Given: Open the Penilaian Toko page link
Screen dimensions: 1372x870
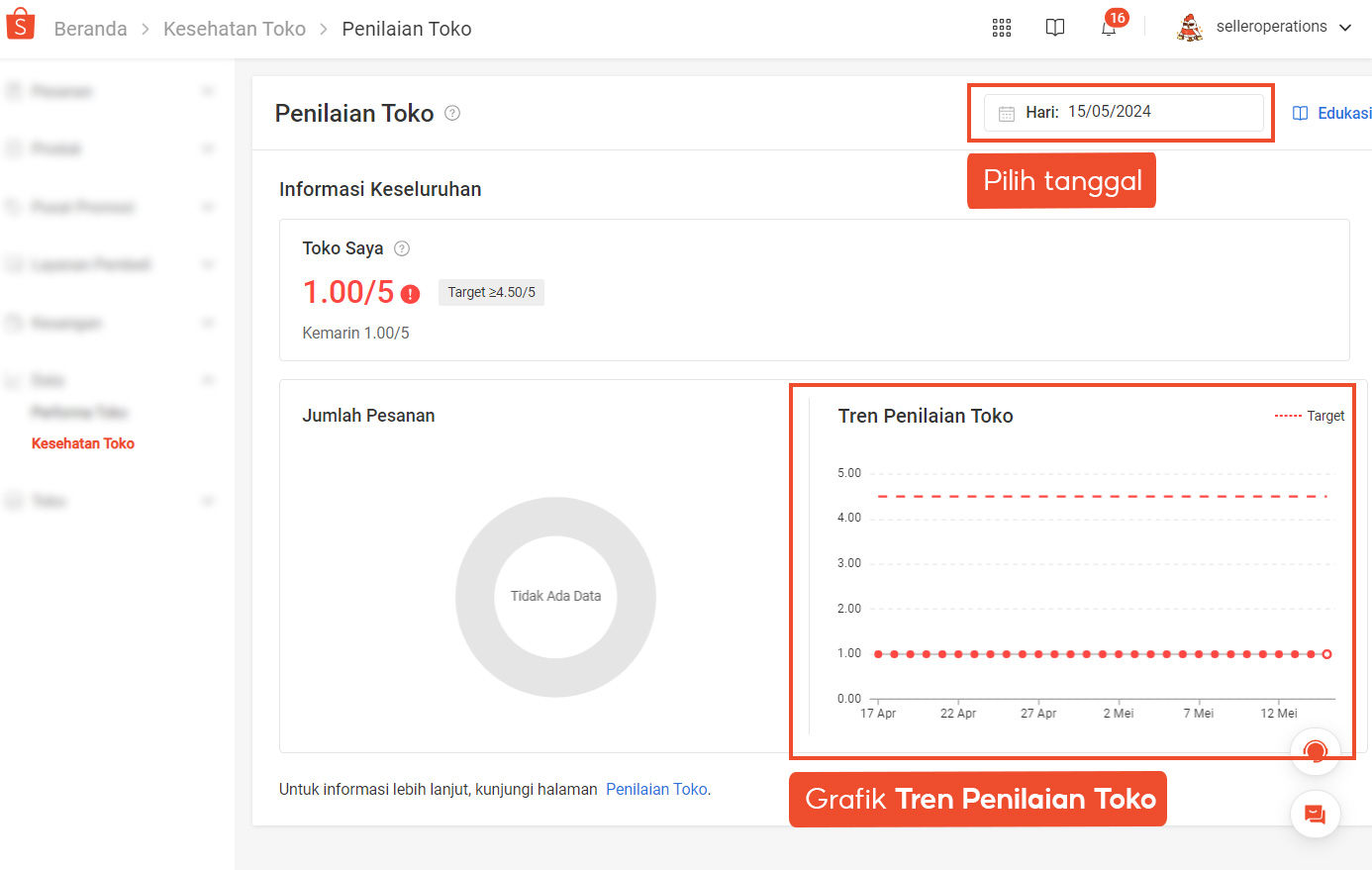Looking at the screenshot, I should [656, 789].
